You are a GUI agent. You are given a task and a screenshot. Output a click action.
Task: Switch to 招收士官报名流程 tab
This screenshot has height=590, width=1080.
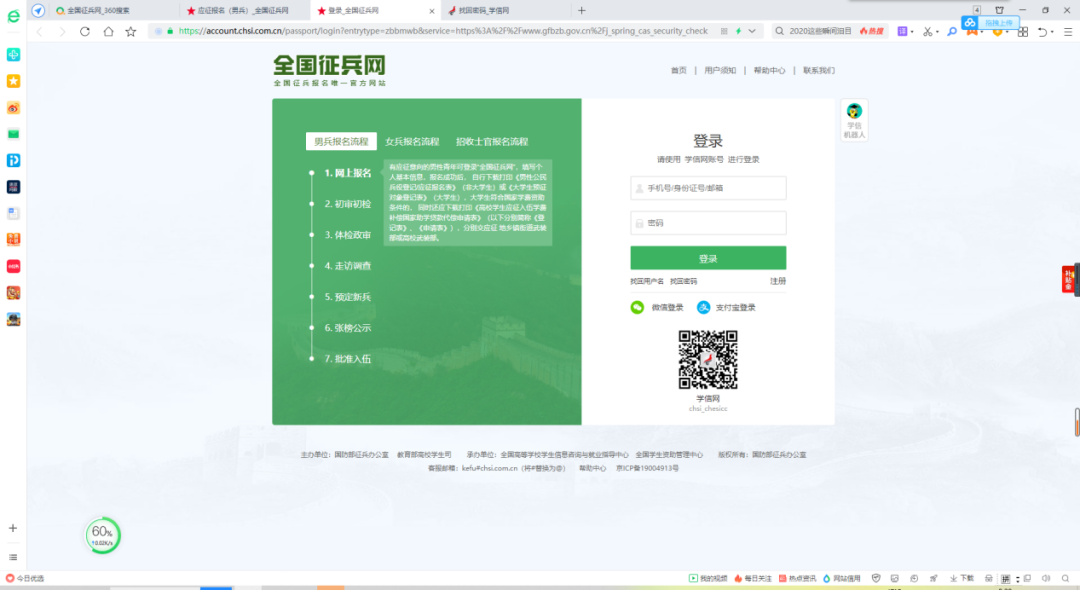[x=492, y=142]
